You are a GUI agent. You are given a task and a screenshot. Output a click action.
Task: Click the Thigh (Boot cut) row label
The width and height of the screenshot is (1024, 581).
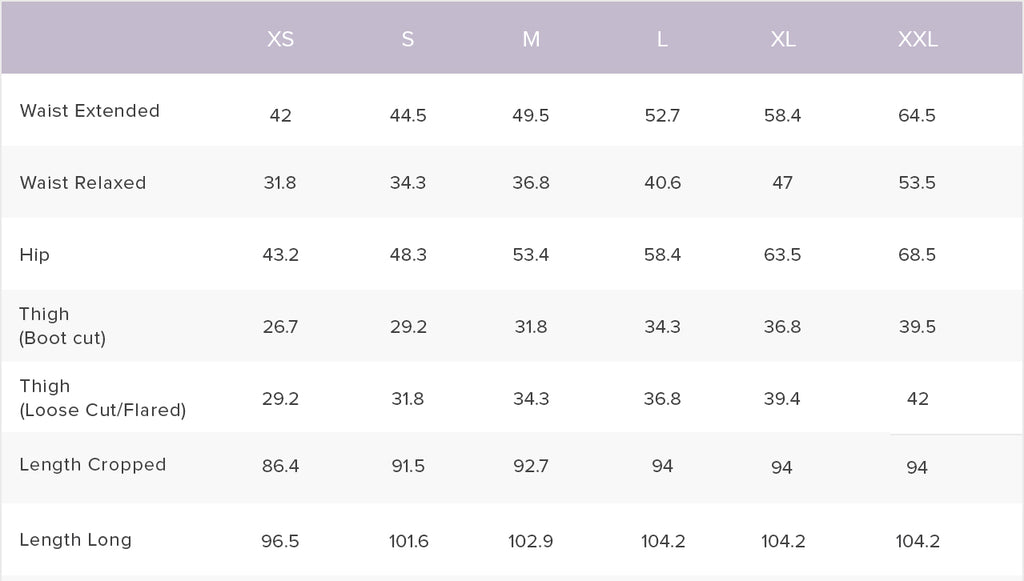(x=62, y=326)
